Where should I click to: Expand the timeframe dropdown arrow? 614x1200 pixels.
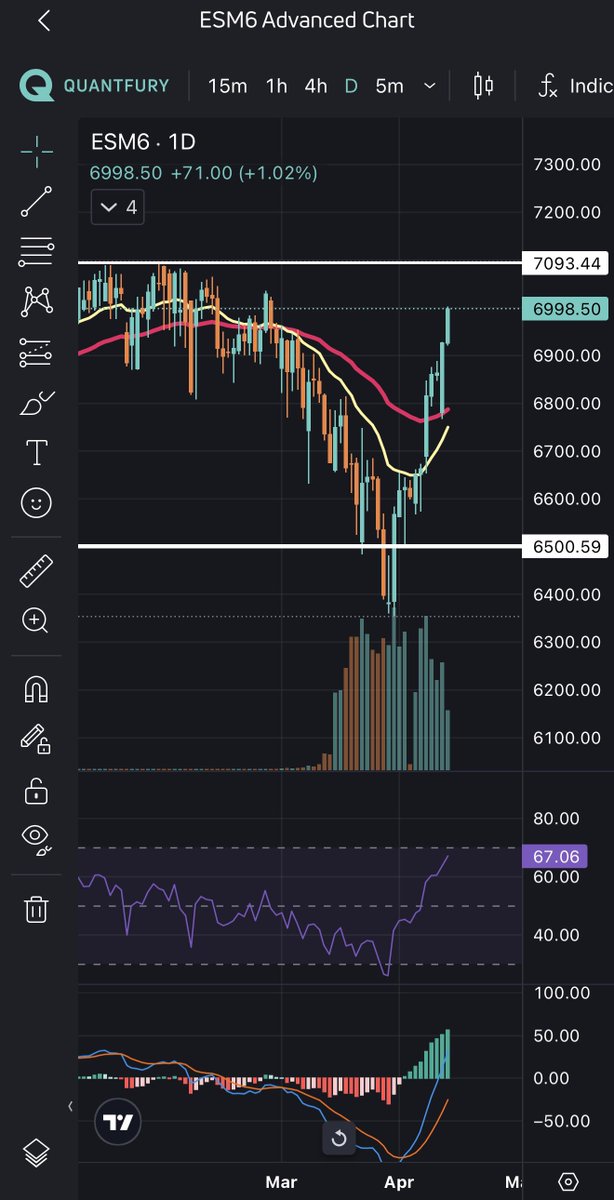(430, 87)
